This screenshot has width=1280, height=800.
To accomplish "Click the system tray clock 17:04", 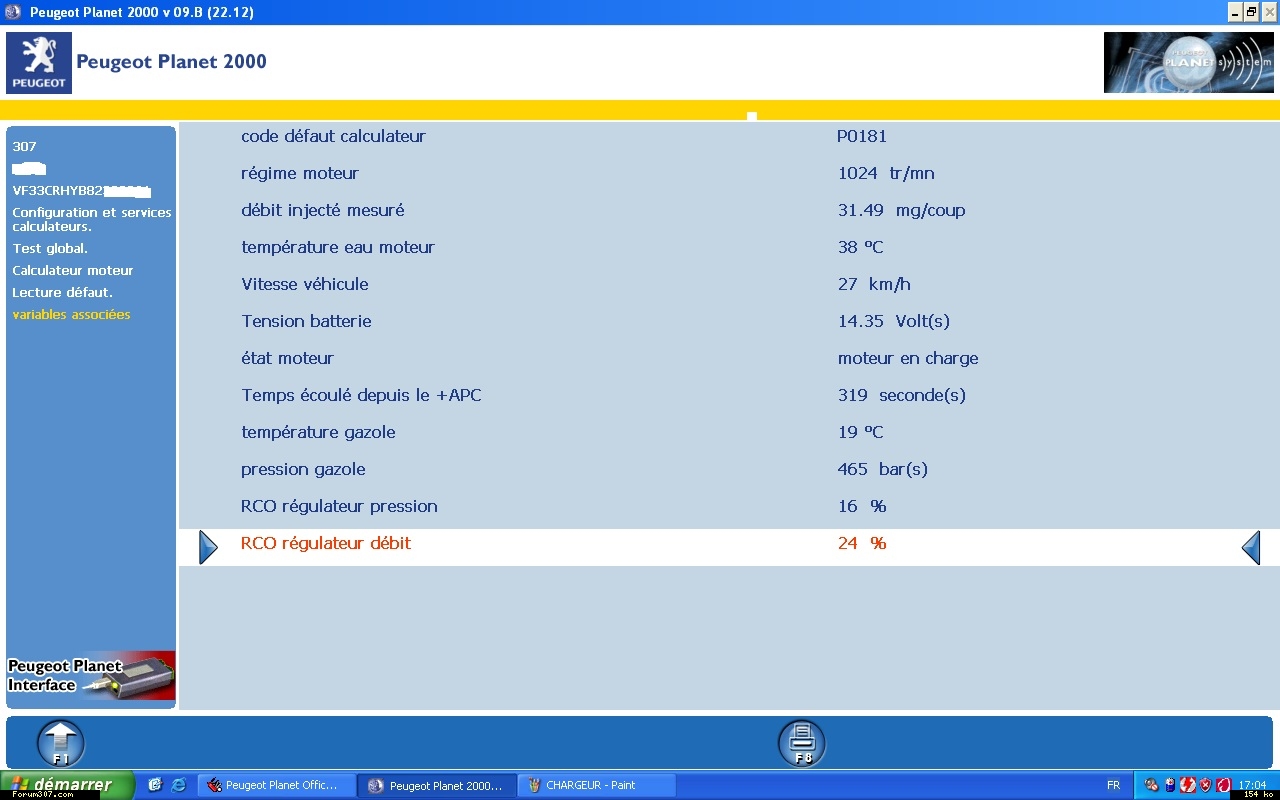I will [x=1252, y=785].
